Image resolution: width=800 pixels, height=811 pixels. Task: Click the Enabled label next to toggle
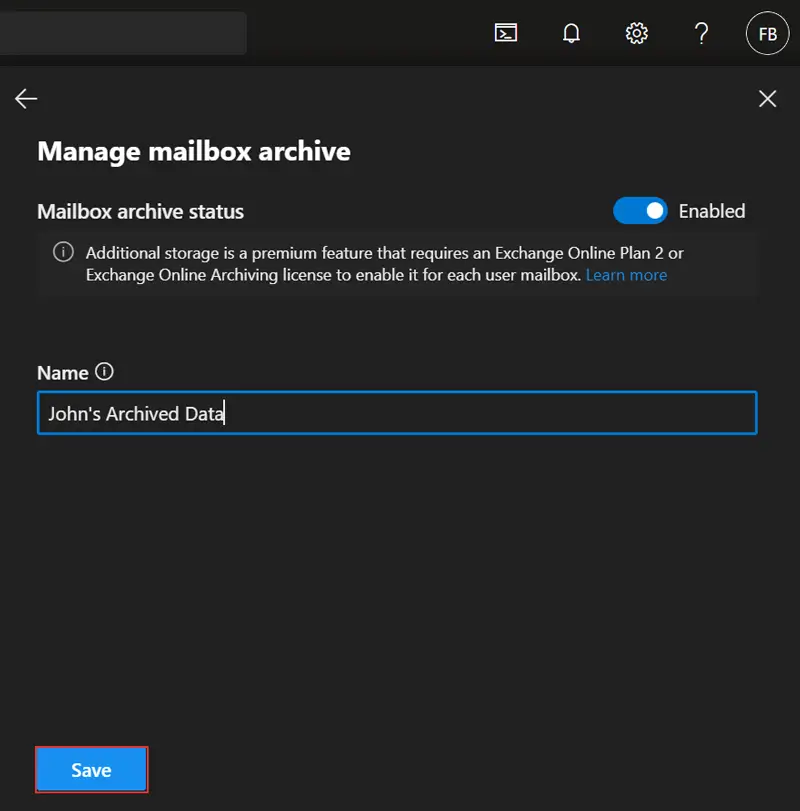(712, 211)
